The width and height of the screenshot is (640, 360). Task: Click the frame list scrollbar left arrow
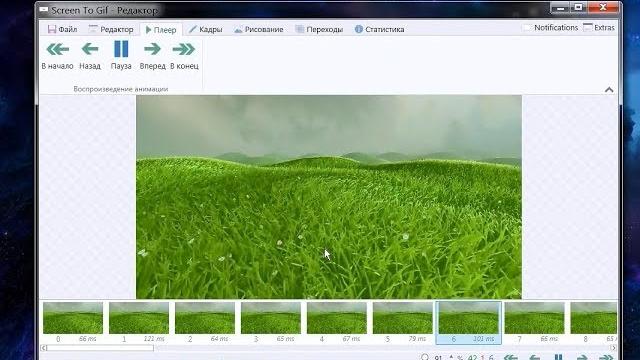[x=44, y=348]
